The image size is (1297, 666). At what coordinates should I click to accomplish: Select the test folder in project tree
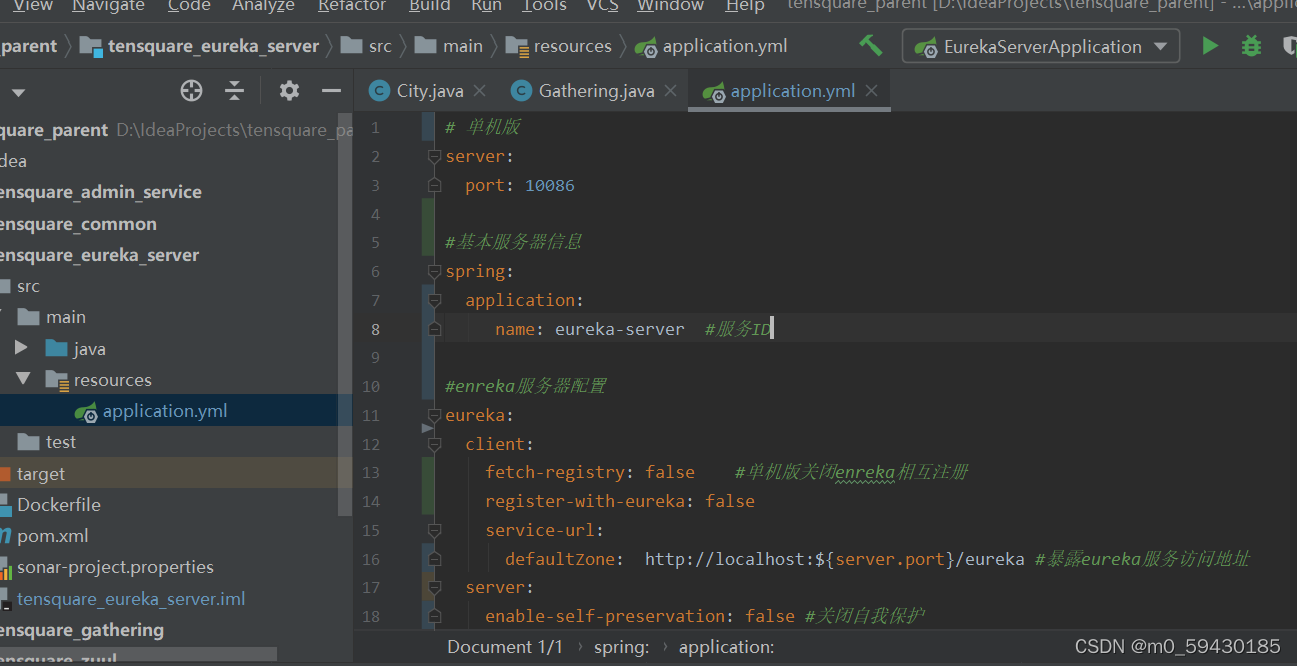click(47, 442)
